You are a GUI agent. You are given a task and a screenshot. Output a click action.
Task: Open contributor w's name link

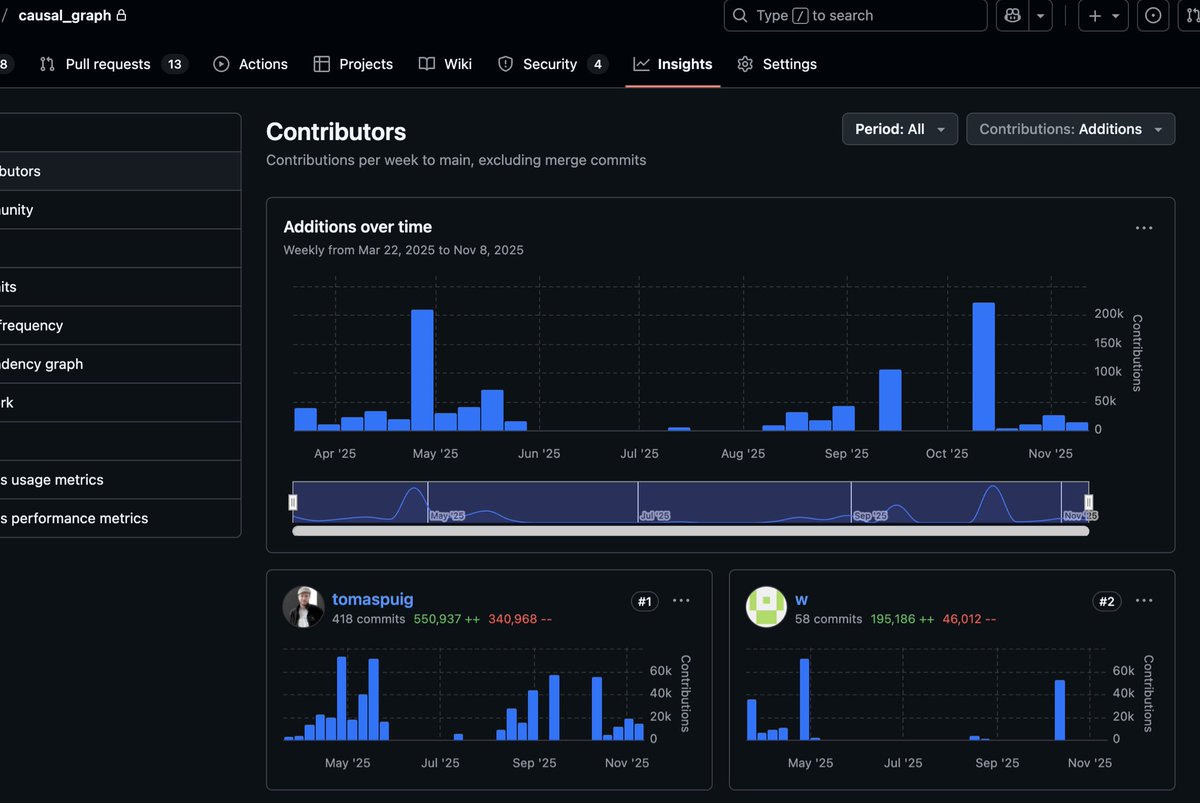801,599
